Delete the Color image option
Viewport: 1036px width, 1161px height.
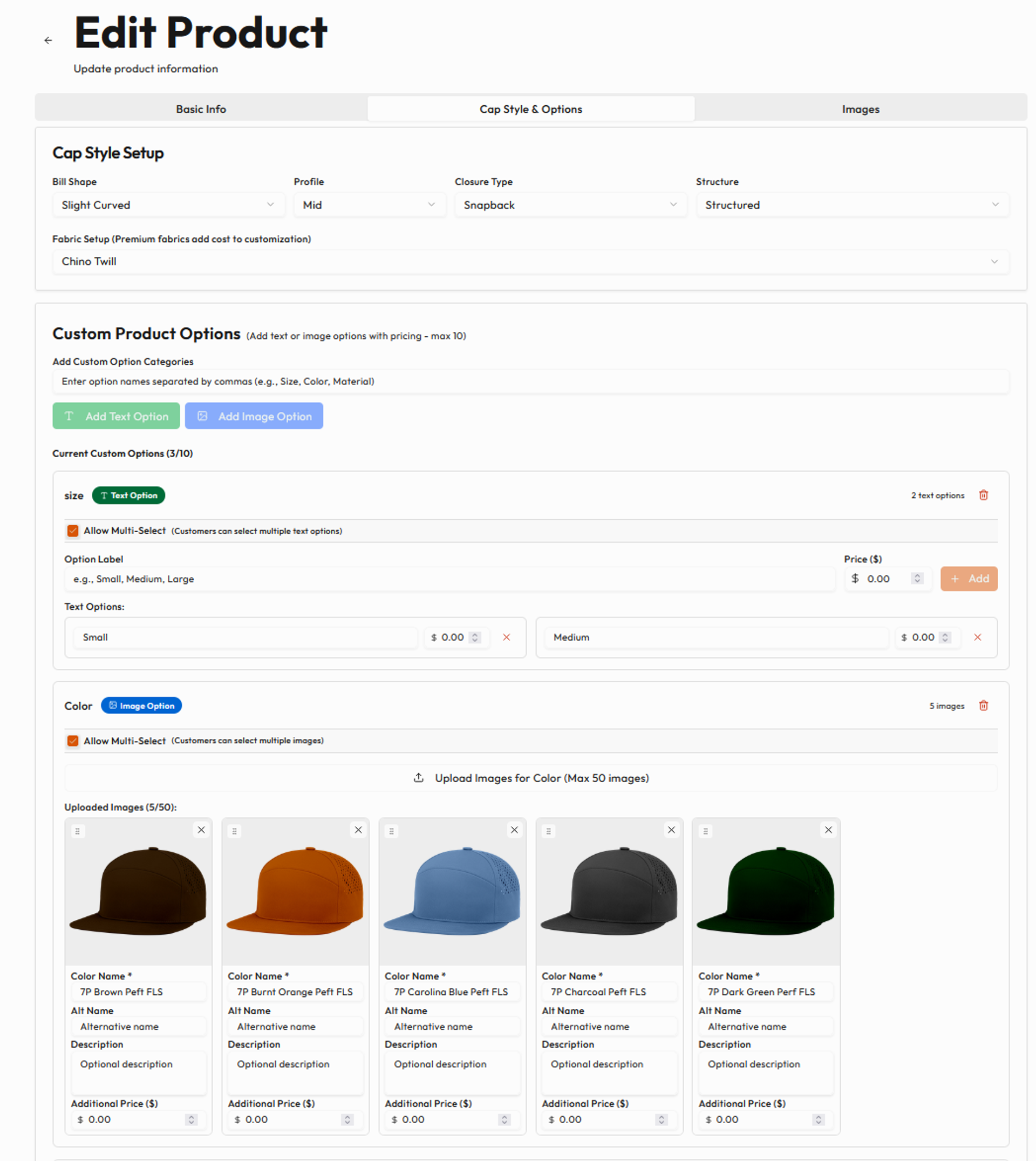click(x=984, y=705)
